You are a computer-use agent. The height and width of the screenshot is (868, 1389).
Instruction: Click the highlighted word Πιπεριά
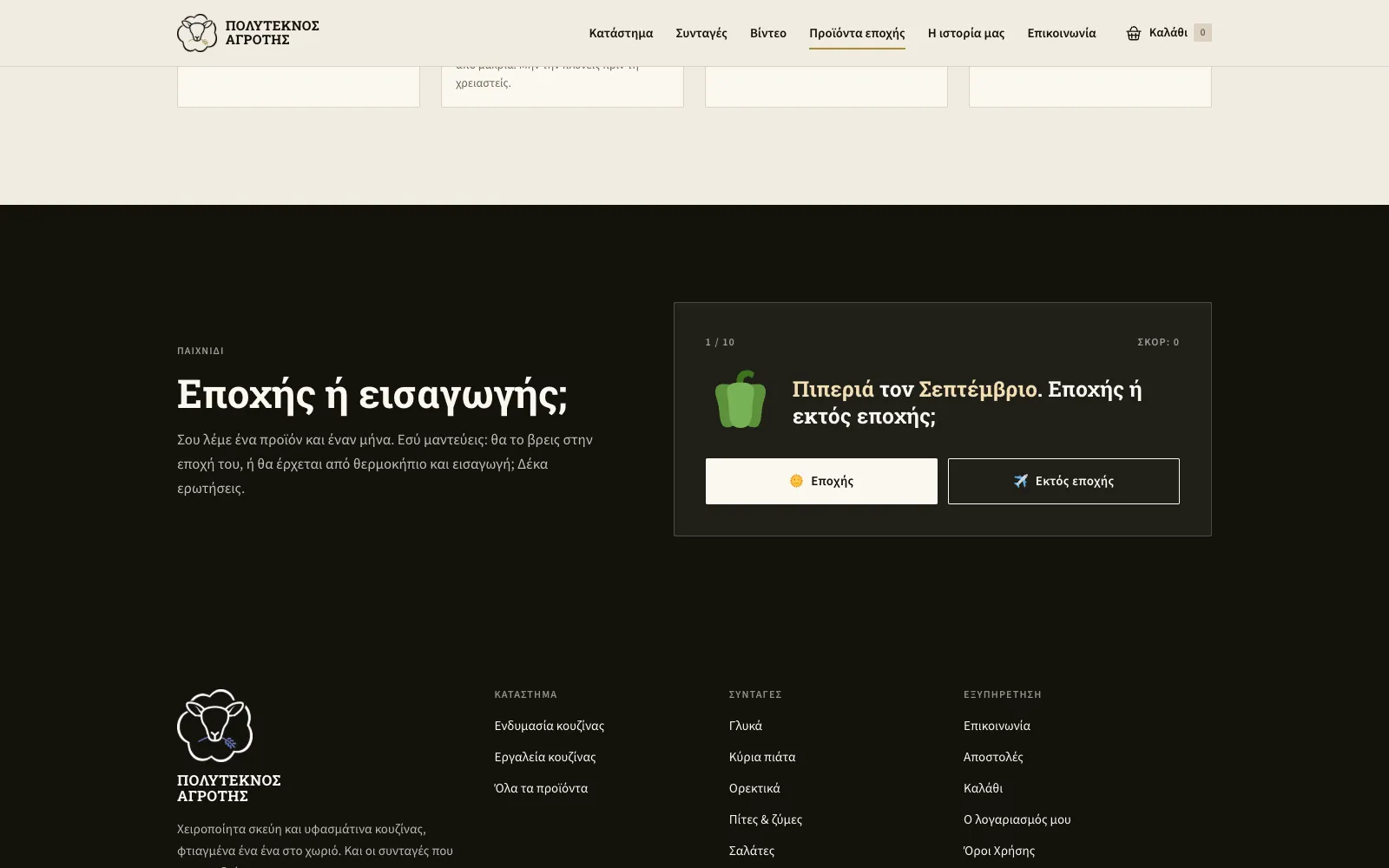[x=833, y=389]
